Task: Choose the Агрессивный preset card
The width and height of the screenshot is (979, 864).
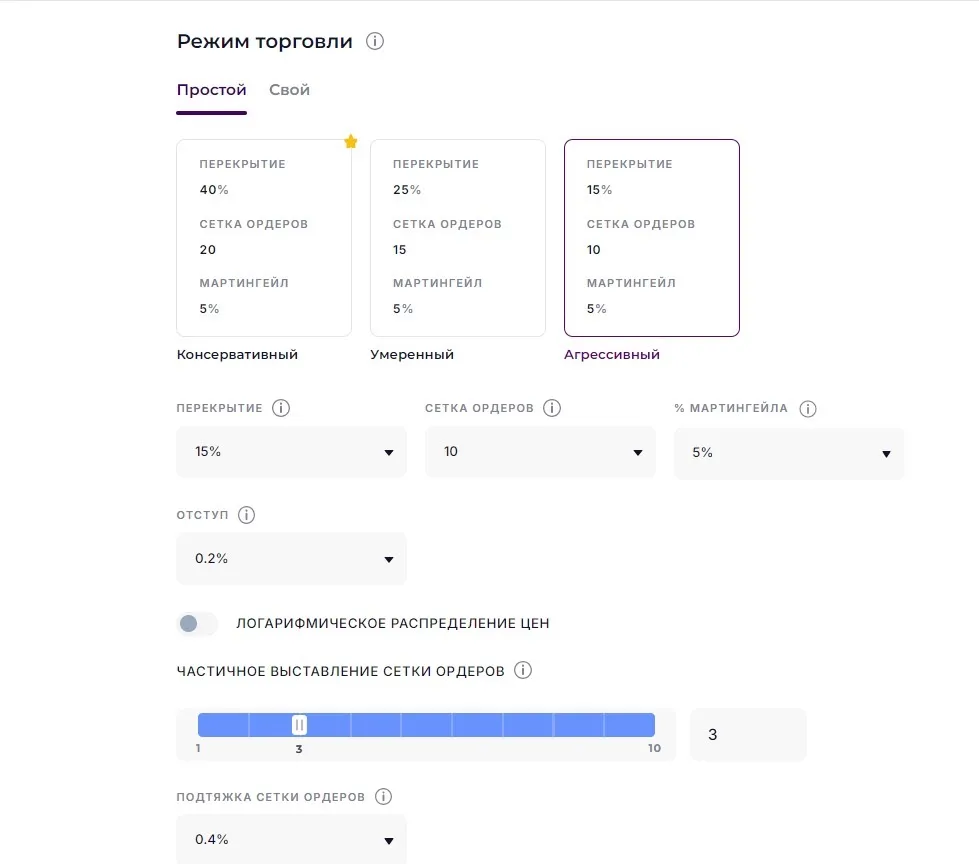Action: click(652, 238)
